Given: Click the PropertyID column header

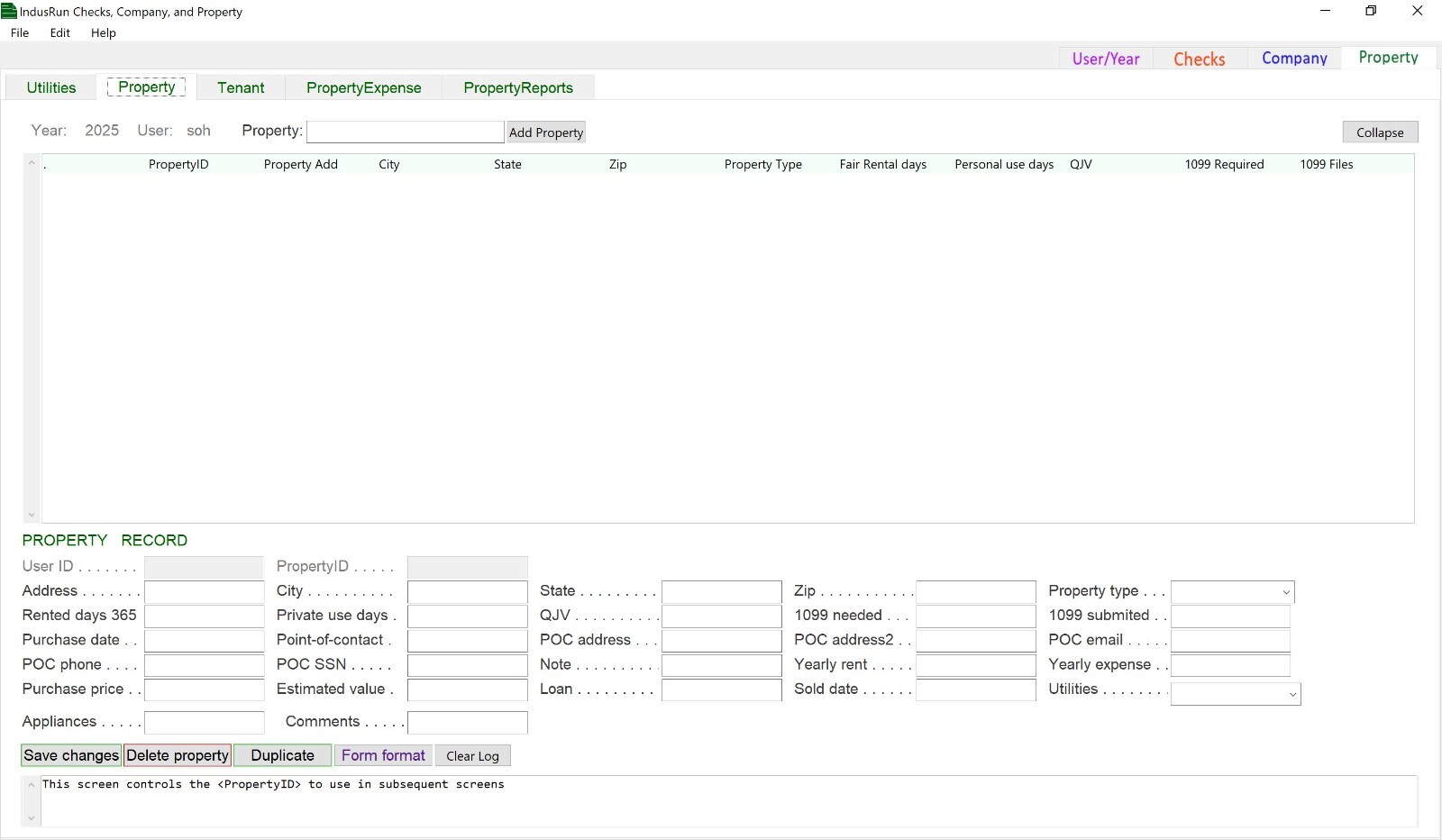Looking at the screenshot, I should pos(178,164).
